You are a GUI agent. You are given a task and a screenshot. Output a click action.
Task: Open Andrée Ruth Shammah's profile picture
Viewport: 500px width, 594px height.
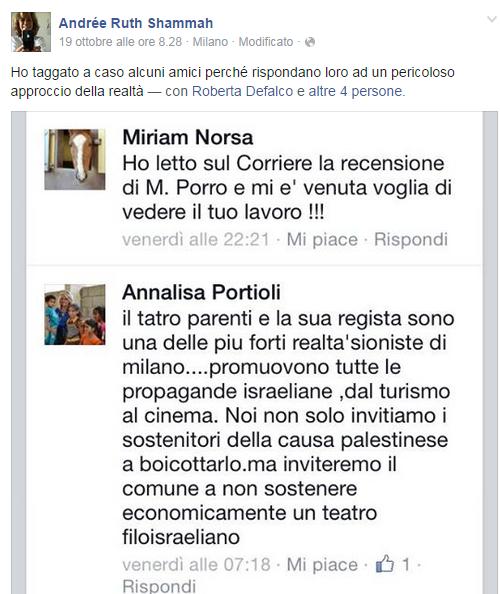(x=31, y=31)
